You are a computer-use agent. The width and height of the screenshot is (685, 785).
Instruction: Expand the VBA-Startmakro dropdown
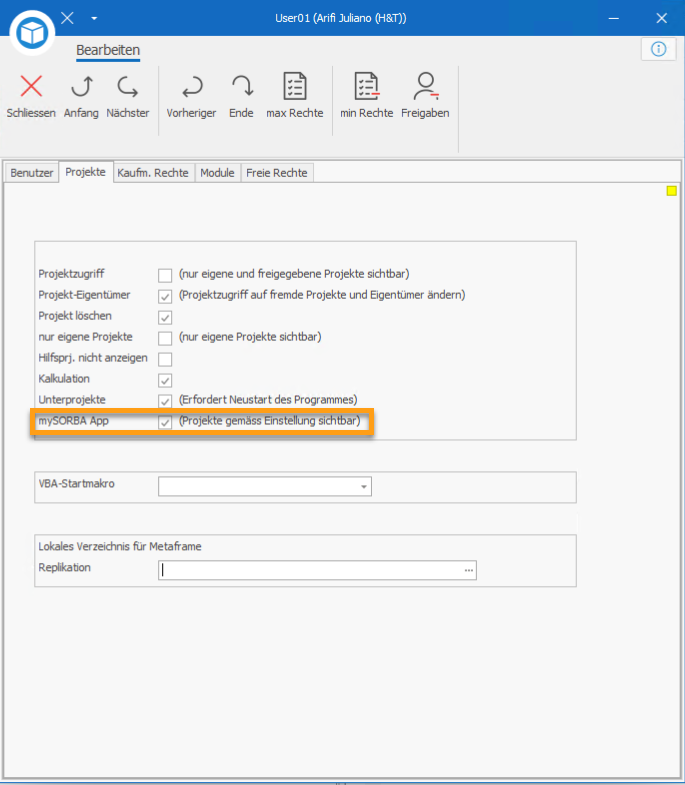(364, 487)
